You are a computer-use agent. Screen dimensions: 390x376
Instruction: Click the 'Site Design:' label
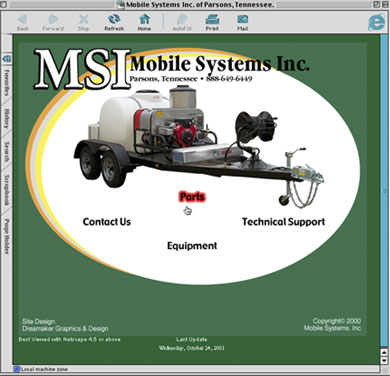[39, 321]
